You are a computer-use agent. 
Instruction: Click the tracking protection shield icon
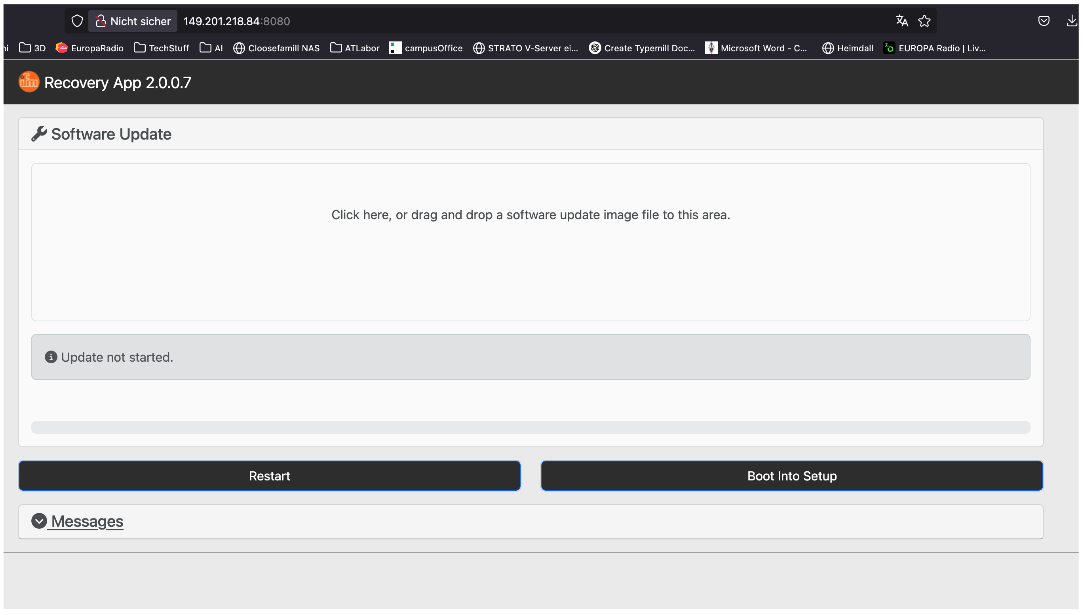pyautogui.click(x=77, y=20)
